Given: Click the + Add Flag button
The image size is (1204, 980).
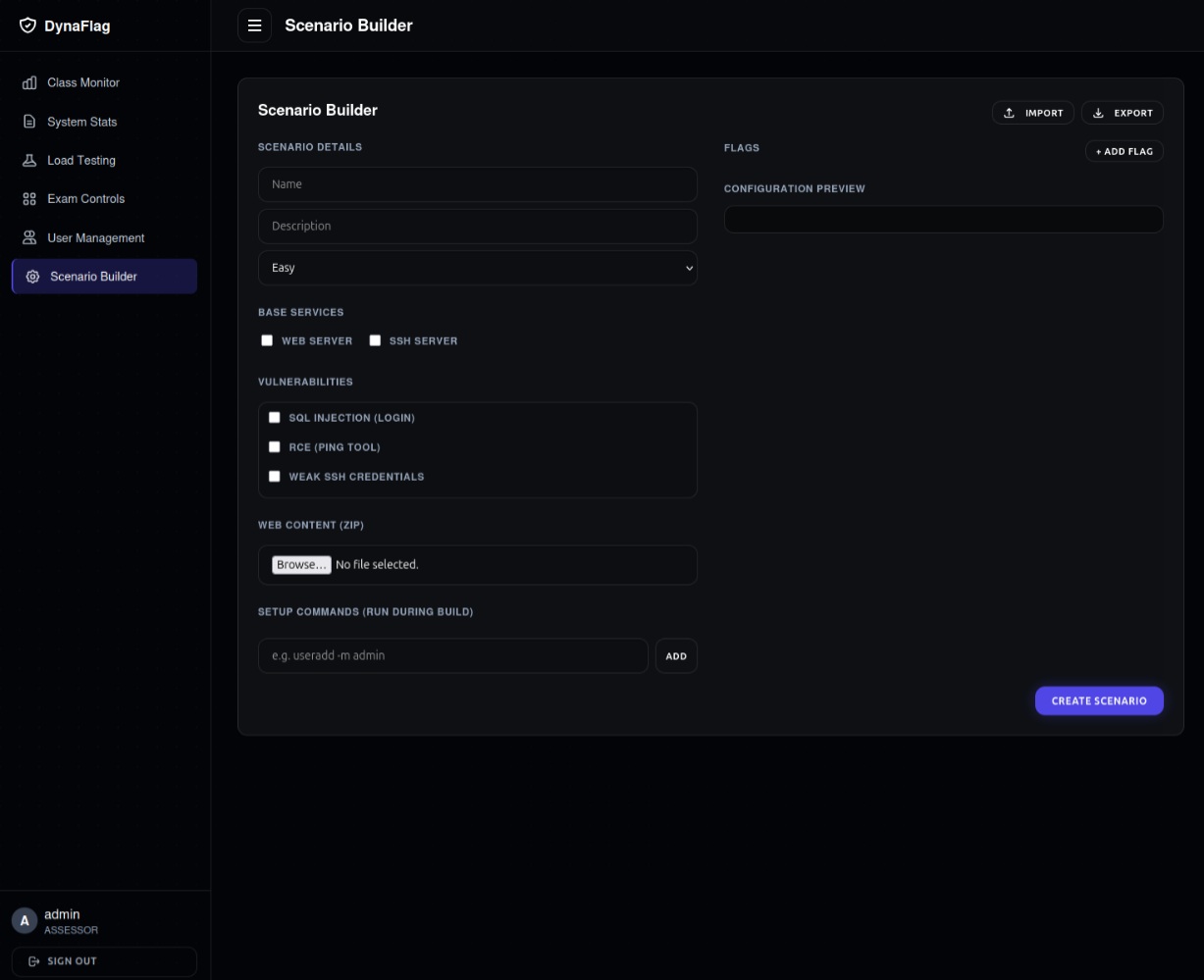Looking at the screenshot, I should click(1125, 151).
